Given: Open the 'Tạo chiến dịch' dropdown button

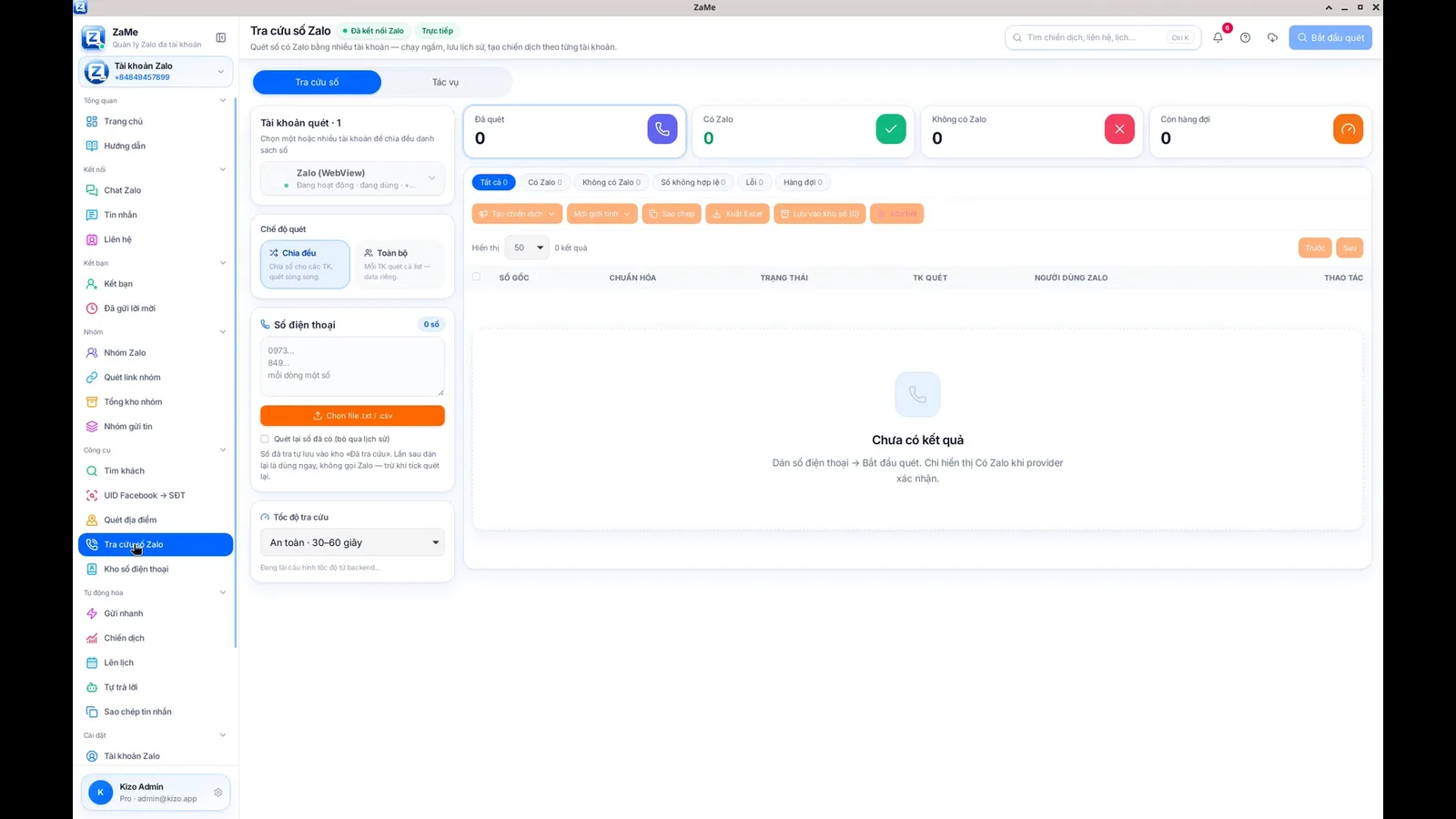Looking at the screenshot, I should tap(517, 214).
